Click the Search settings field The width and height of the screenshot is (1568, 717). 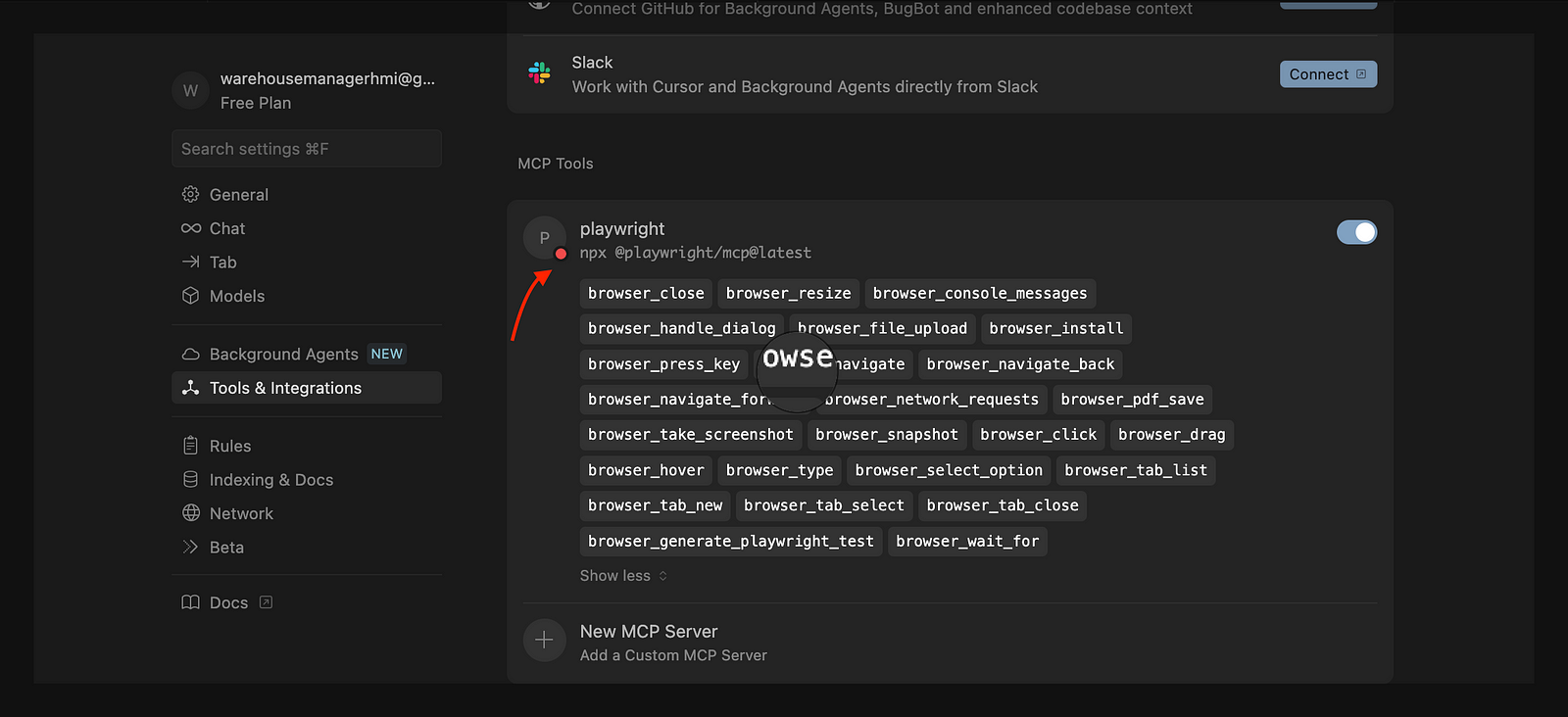[x=307, y=149]
